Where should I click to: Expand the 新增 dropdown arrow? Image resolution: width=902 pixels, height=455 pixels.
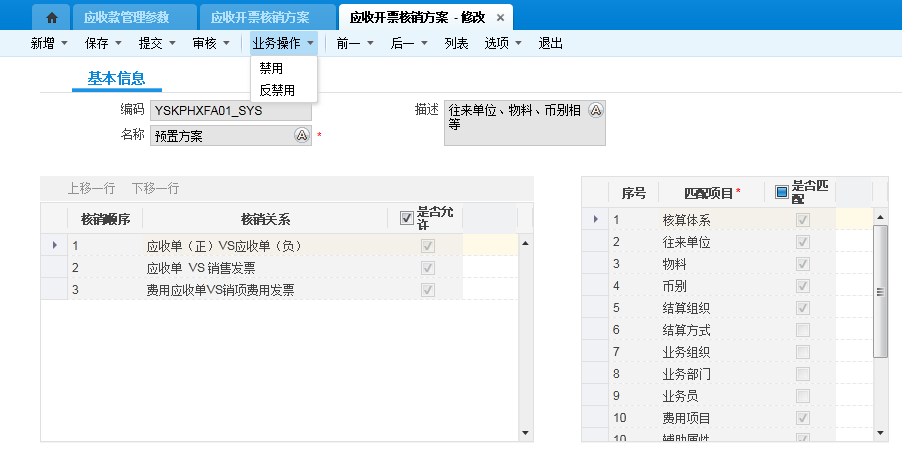tap(65, 44)
